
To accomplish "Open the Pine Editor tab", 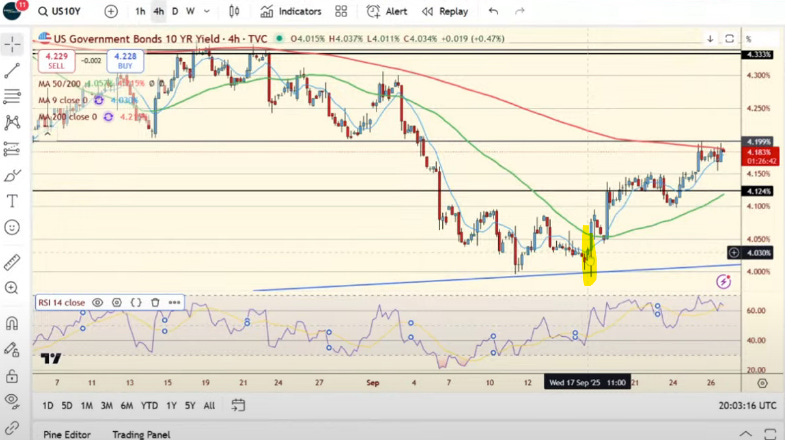I will click(67, 434).
